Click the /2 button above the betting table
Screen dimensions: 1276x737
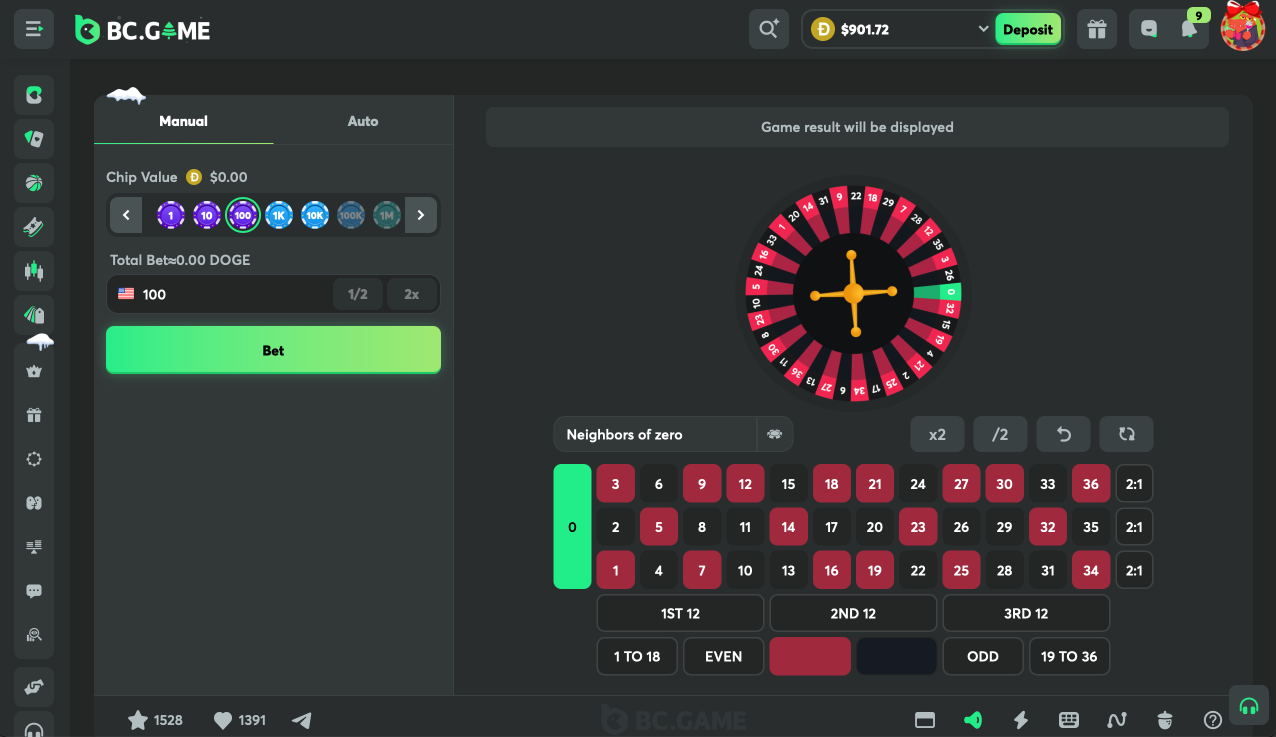coord(1000,435)
